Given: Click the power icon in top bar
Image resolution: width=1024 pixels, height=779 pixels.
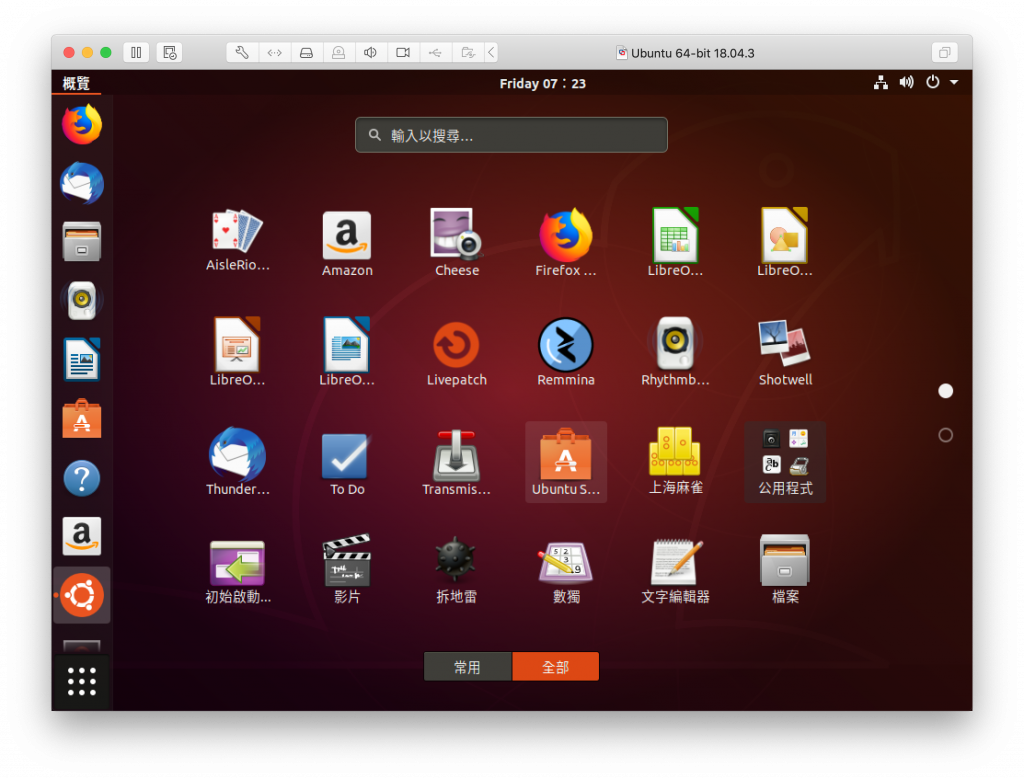Looking at the screenshot, I should pyautogui.click(x=933, y=82).
